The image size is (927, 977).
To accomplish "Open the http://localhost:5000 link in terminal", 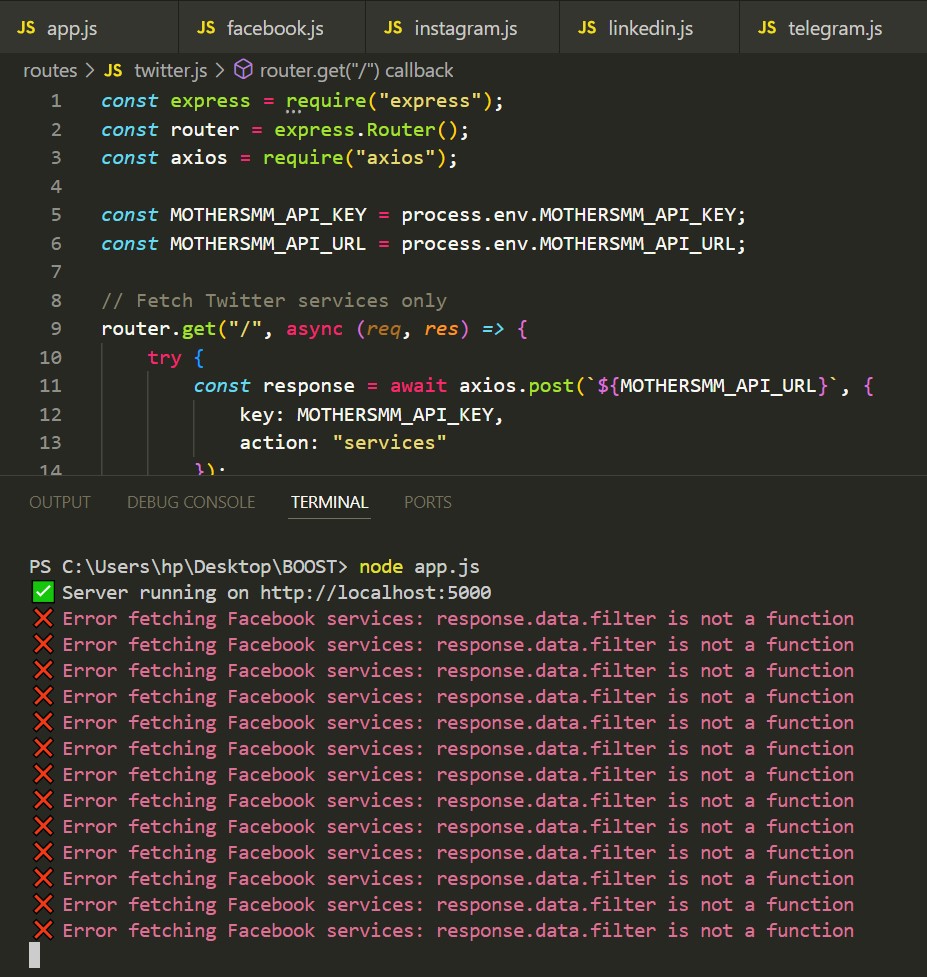I will tap(376, 593).
